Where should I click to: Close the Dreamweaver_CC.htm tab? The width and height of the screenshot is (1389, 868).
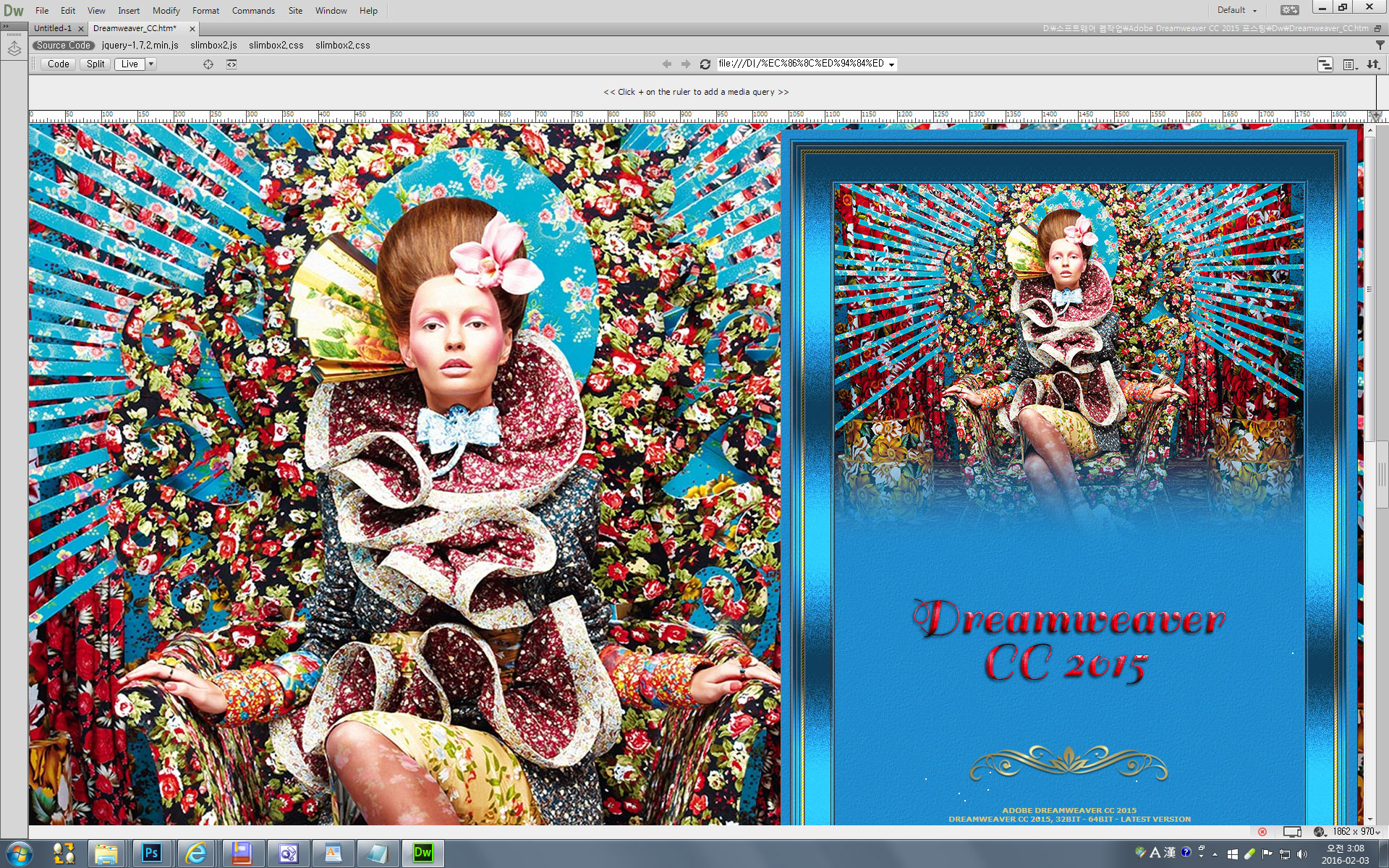pos(192,29)
